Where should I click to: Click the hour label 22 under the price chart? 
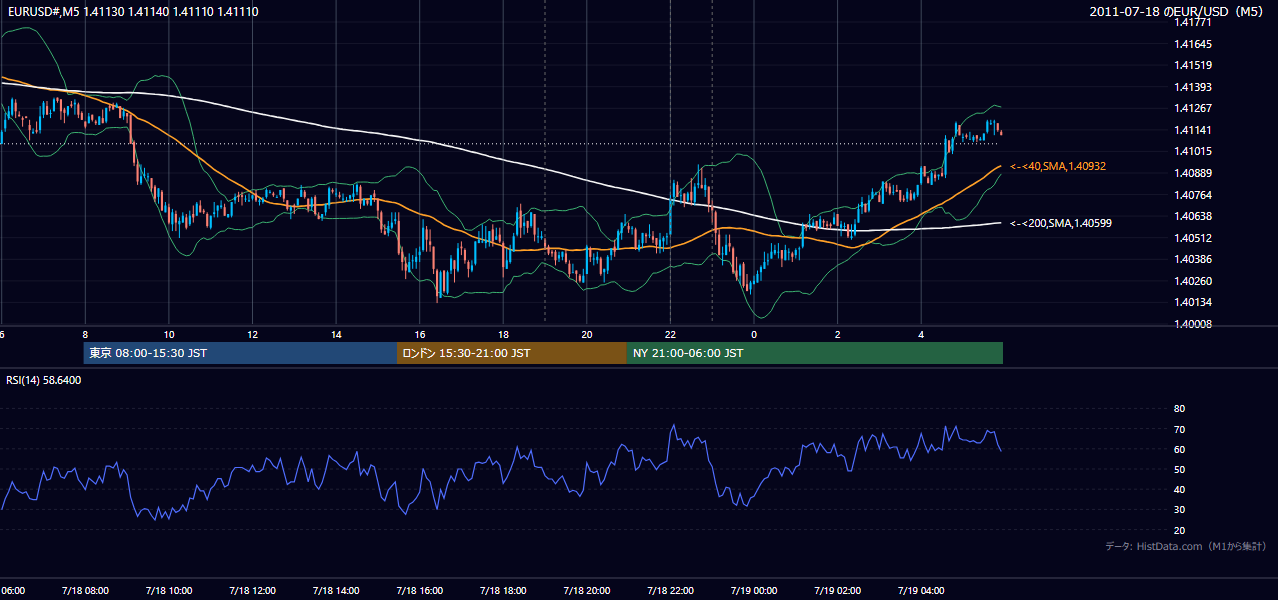pyautogui.click(x=671, y=334)
